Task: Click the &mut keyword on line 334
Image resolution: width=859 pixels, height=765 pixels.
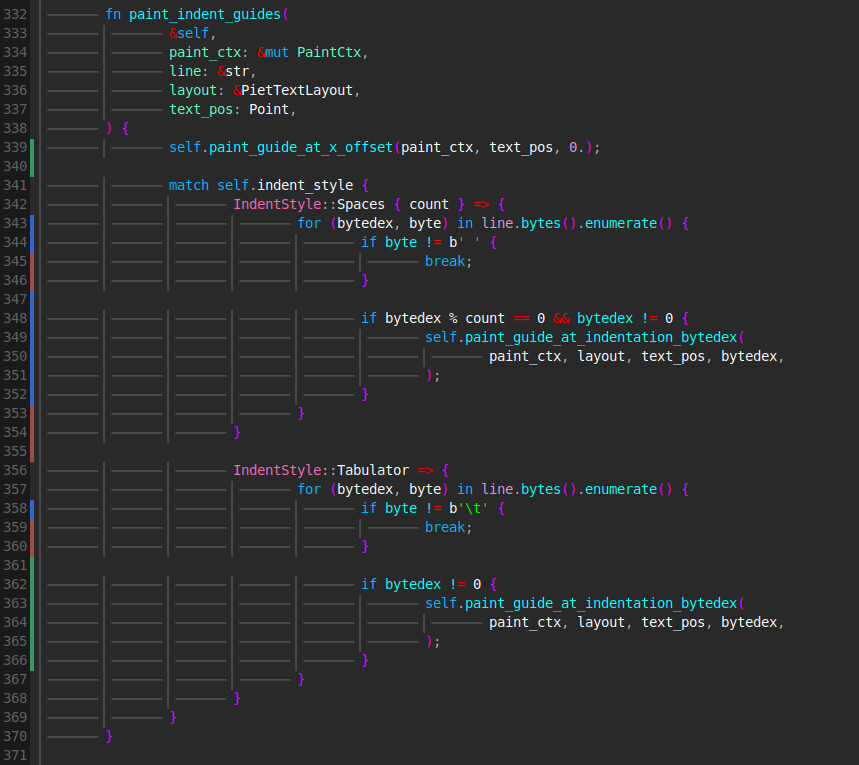Action: [273, 52]
